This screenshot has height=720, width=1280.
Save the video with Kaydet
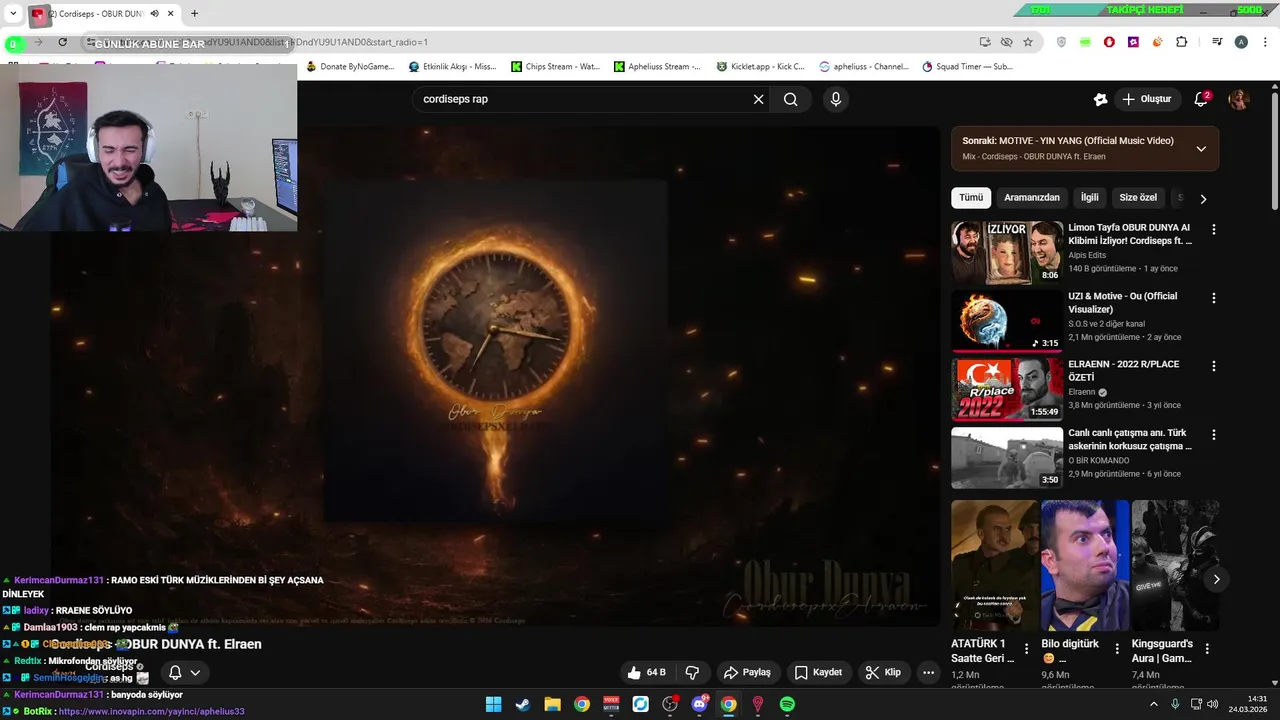(818, 672)
